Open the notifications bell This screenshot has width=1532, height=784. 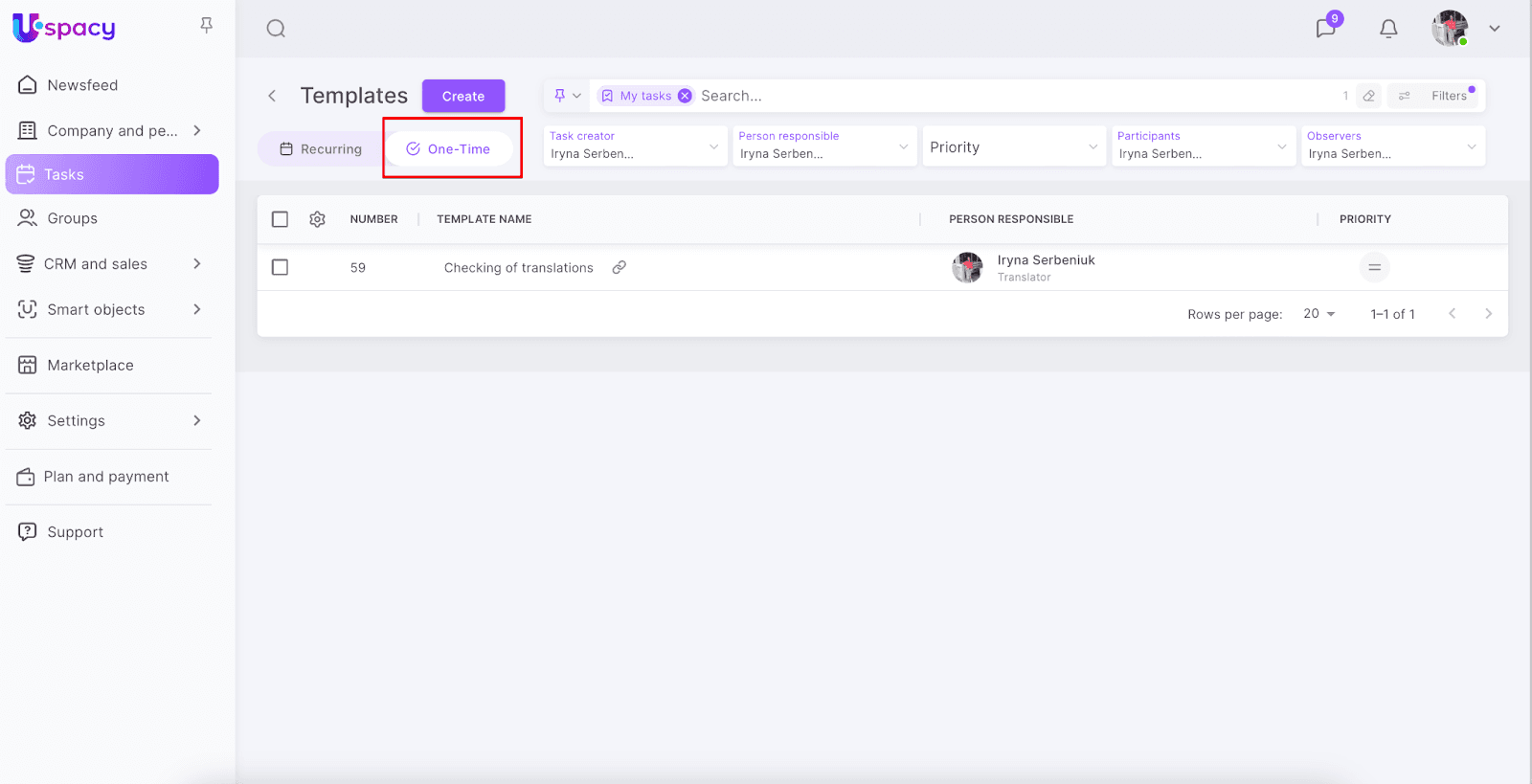click(1388, 29)
